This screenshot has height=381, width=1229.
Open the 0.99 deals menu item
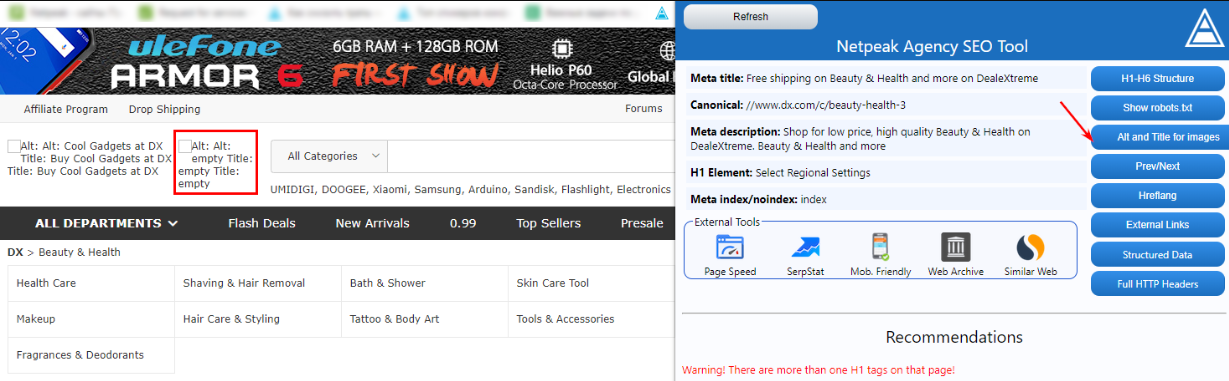(462, 223)
